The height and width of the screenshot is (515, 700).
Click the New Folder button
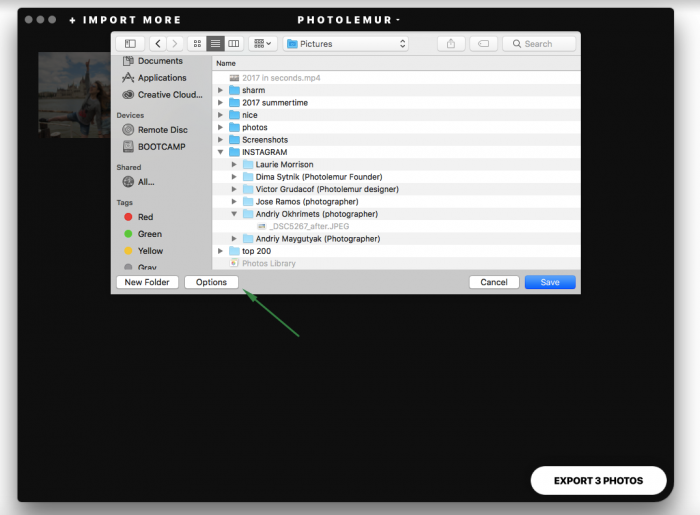(147, 282)
